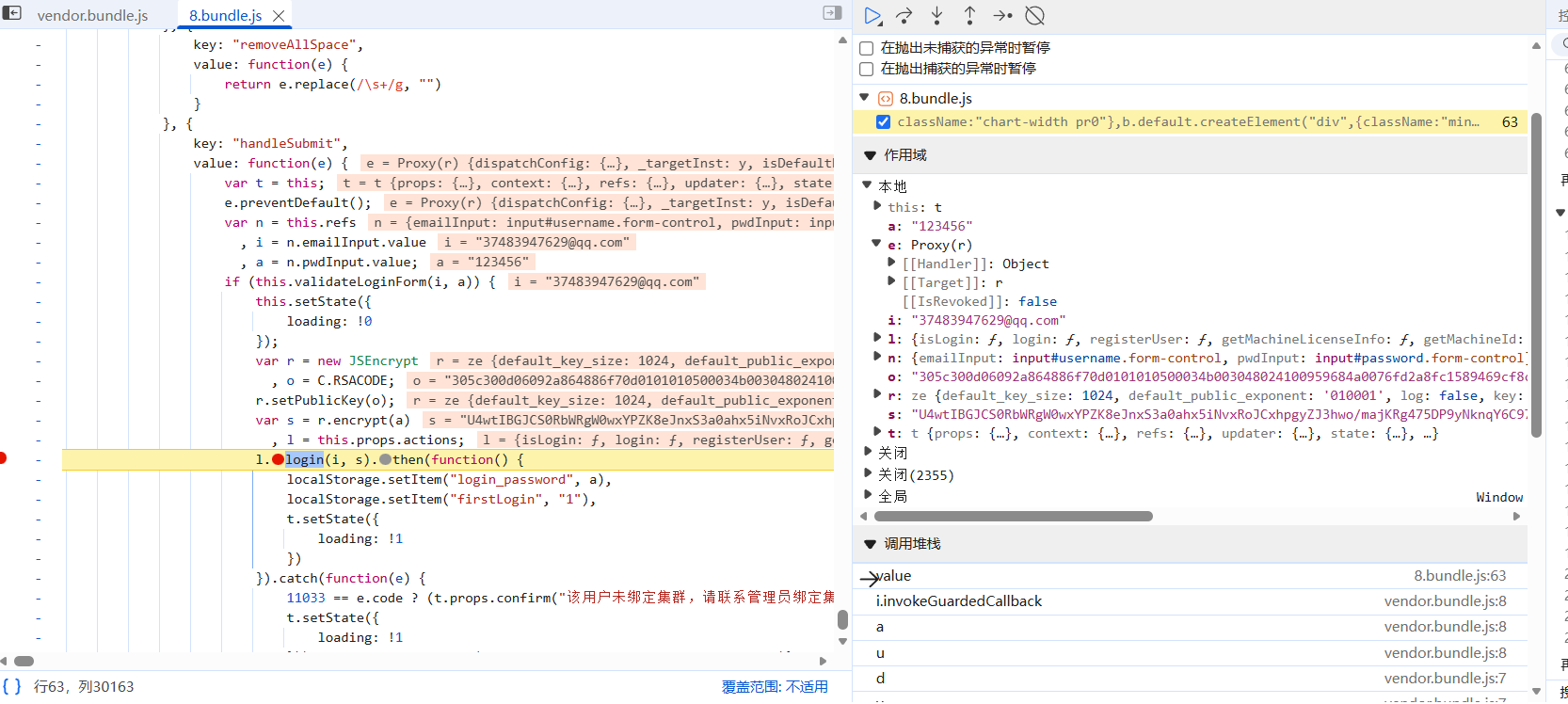Resume script execution
The height and width of the screenshot is (704, 1568).
(872, 15)
